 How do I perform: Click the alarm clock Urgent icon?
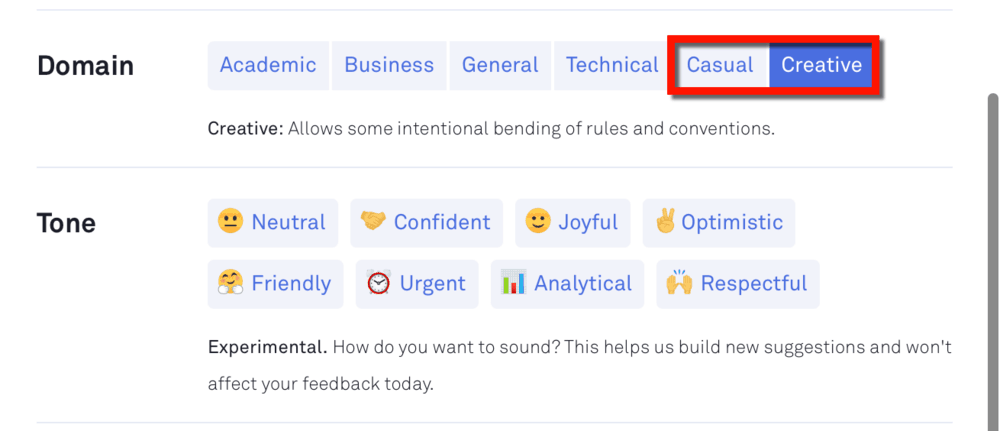[x=378, y=283]
